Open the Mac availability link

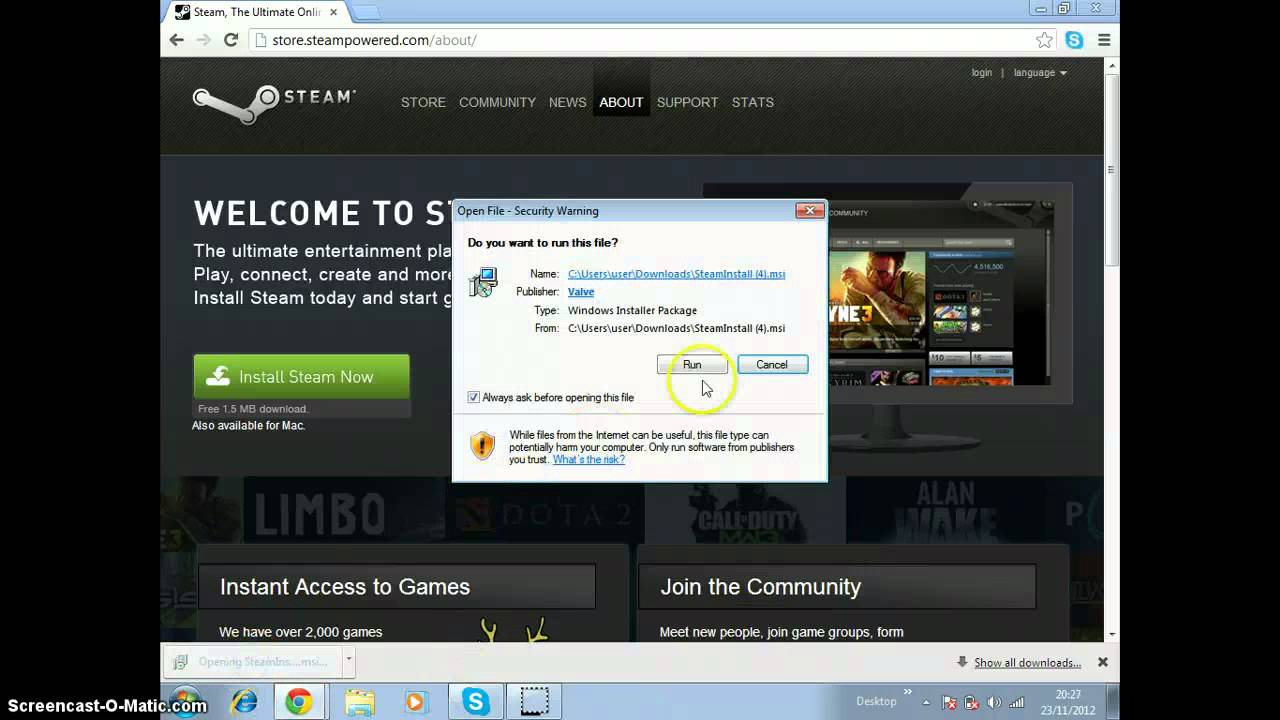(248, 425)
